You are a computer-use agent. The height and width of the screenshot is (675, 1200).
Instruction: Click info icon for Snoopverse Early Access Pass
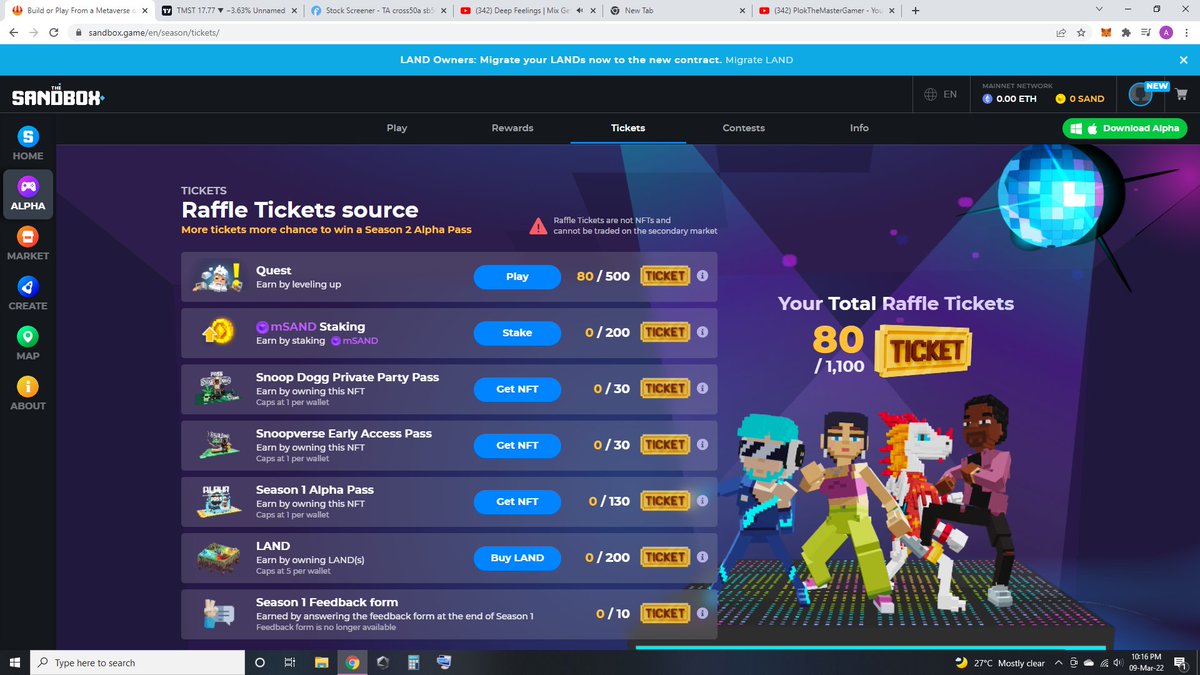[703, 445]
